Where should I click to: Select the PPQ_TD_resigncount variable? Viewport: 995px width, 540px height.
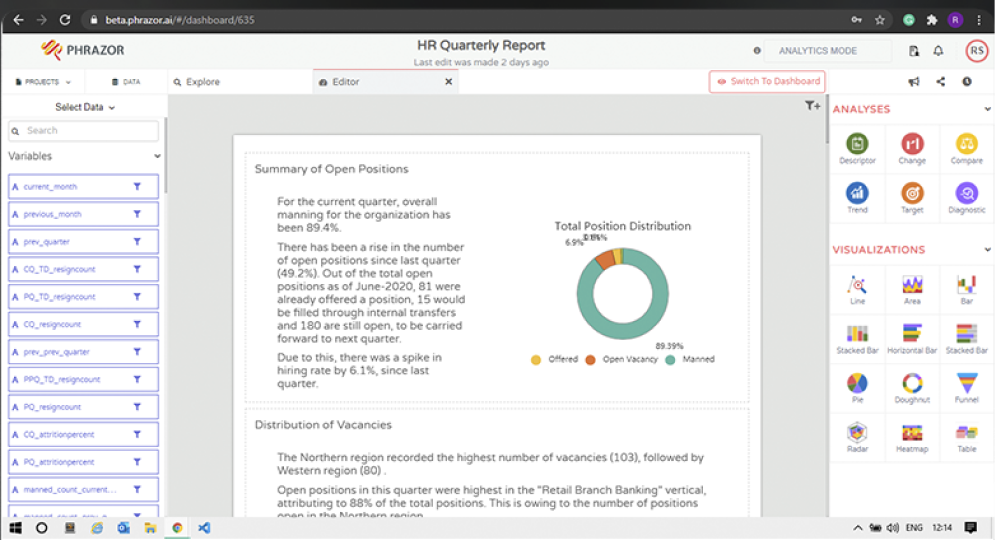(x=83, y=379)
